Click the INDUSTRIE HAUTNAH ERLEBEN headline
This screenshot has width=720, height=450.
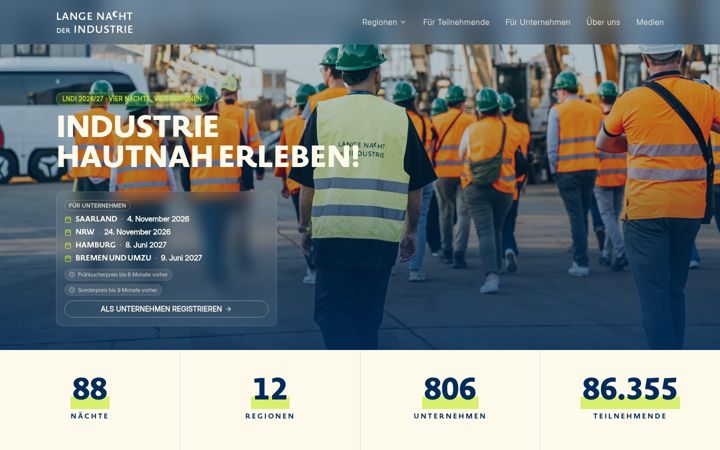tap(208, 141)
